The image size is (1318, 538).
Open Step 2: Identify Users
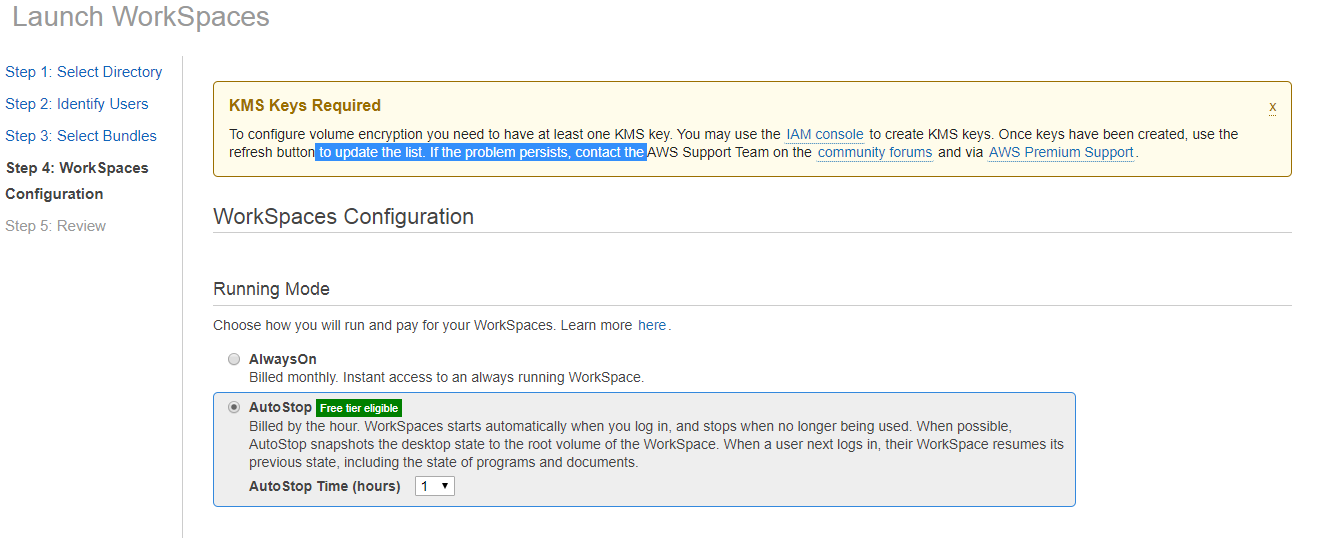pyautogui.click(x=76, y=104)
